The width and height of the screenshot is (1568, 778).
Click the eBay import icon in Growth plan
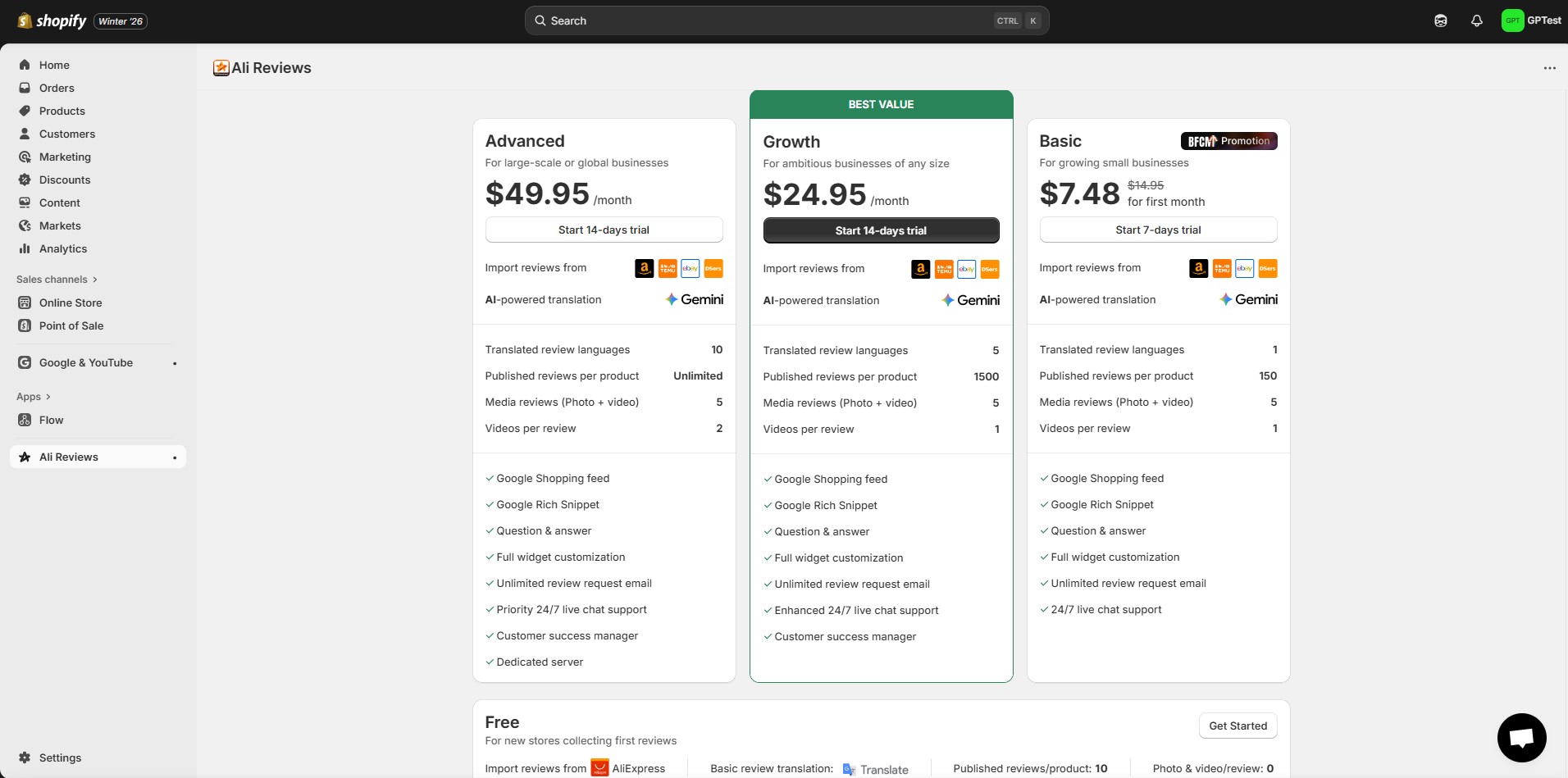click(x=966, y=269)
